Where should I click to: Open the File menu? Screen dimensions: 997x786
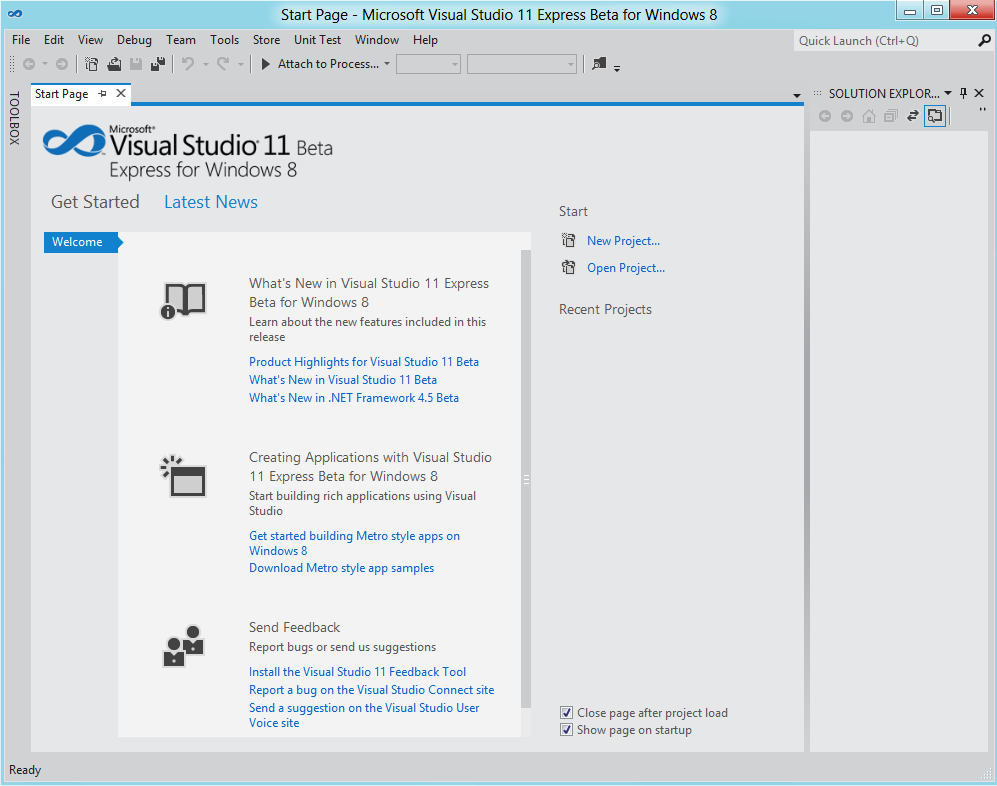pos(21,39)
